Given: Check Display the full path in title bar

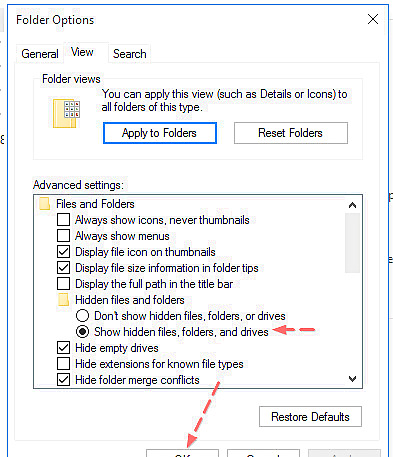Looking at the screenshot, I should [63, 284].
